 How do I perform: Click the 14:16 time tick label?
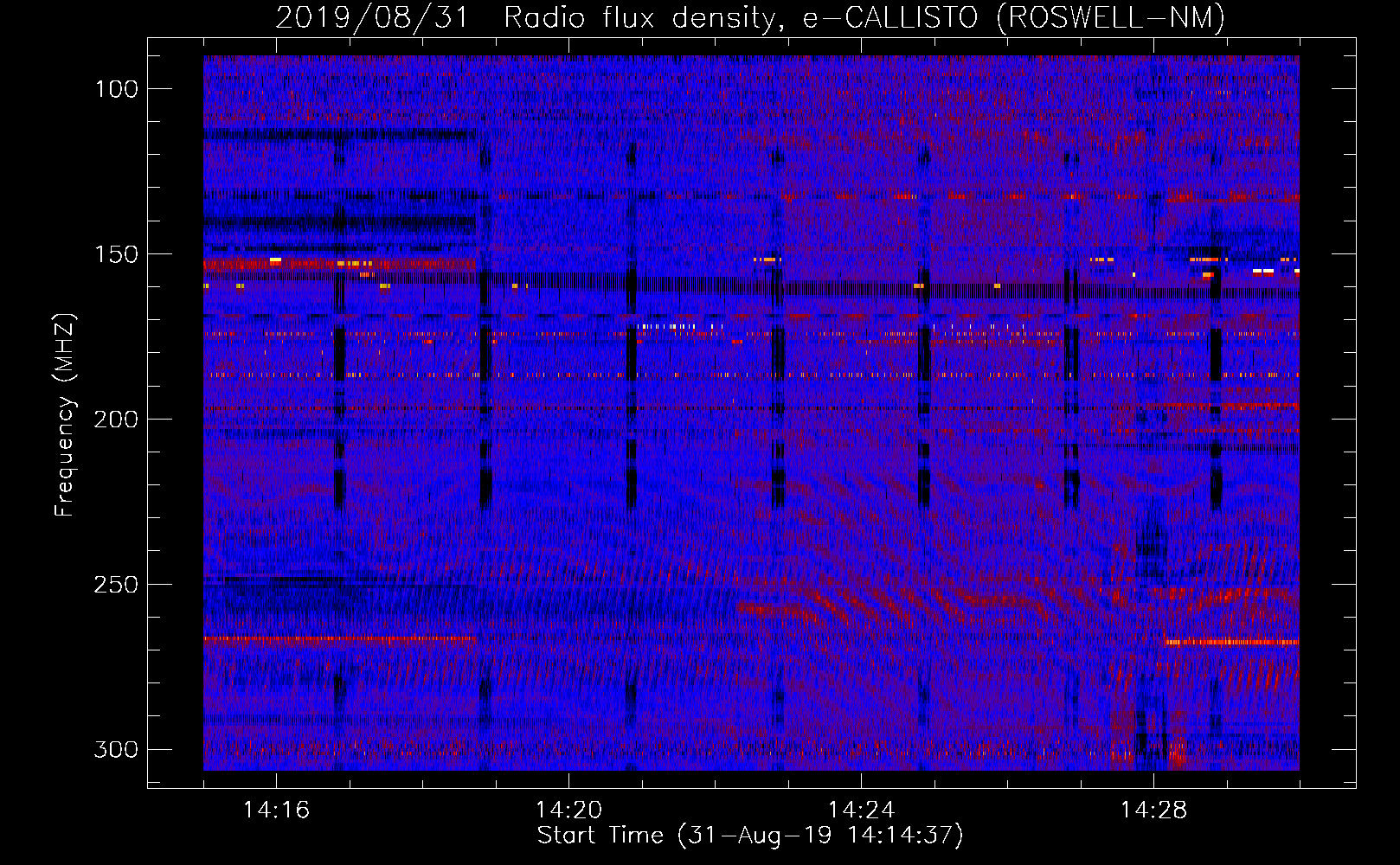[276, 811]
